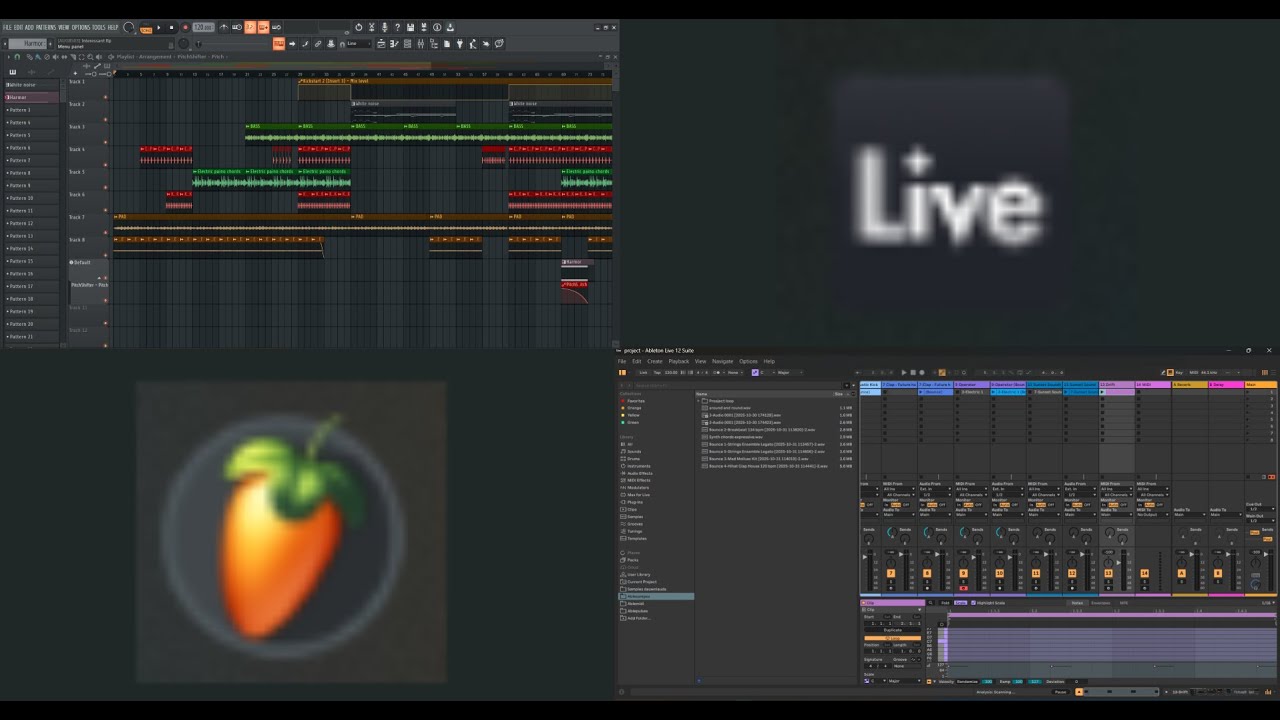Image resolution: width=1280 pixels, height=720 pixels.
Task: Click FL Studio link chain toolbar icon
Action: (x=318, y=43)
